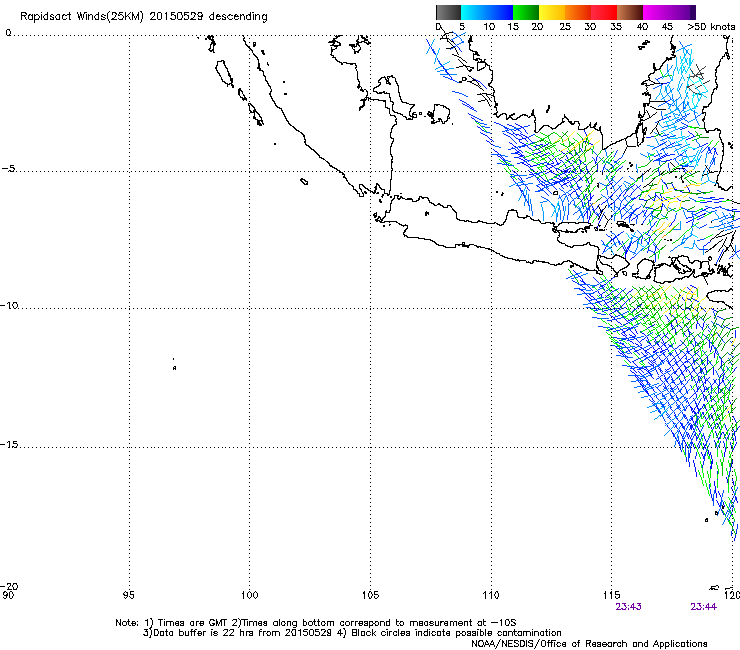Click the longitude '95' axis label
This screenshot has height=650, width=740.
pyautogui.click(x=128, y=595)
